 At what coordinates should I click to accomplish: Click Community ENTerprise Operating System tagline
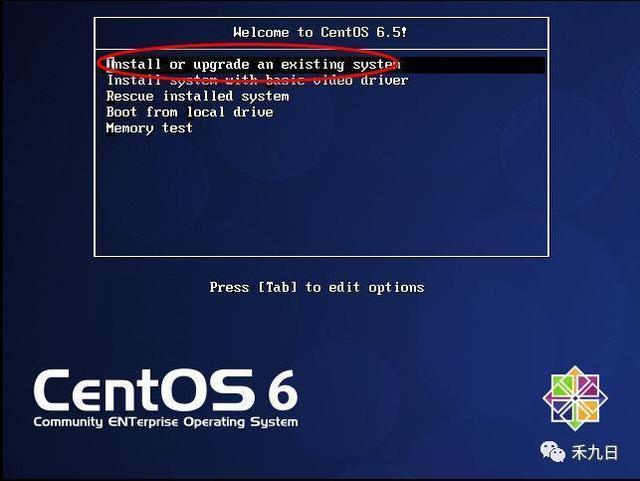pyautogui.click(x=166, y=422)
